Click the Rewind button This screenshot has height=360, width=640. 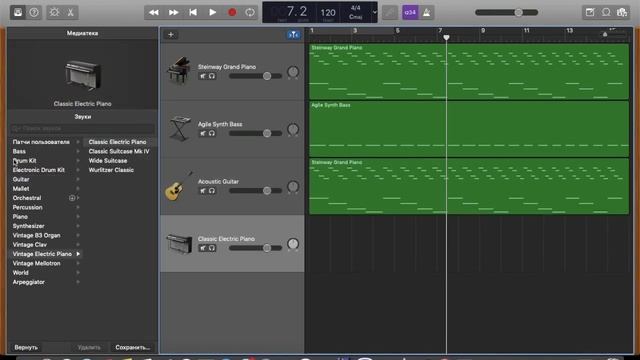154,12
